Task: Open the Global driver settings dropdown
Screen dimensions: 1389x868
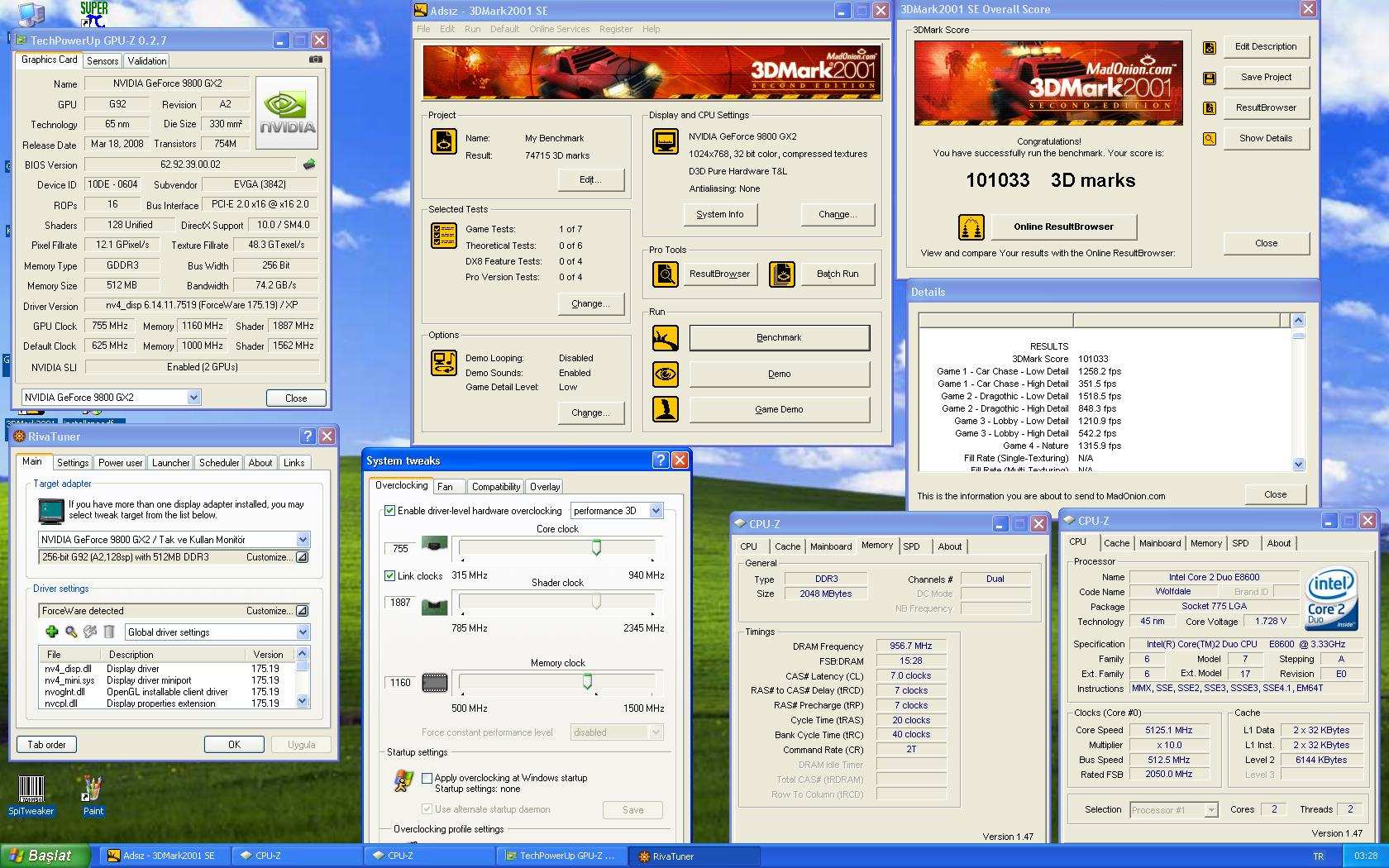Action: tap(303, 632)
